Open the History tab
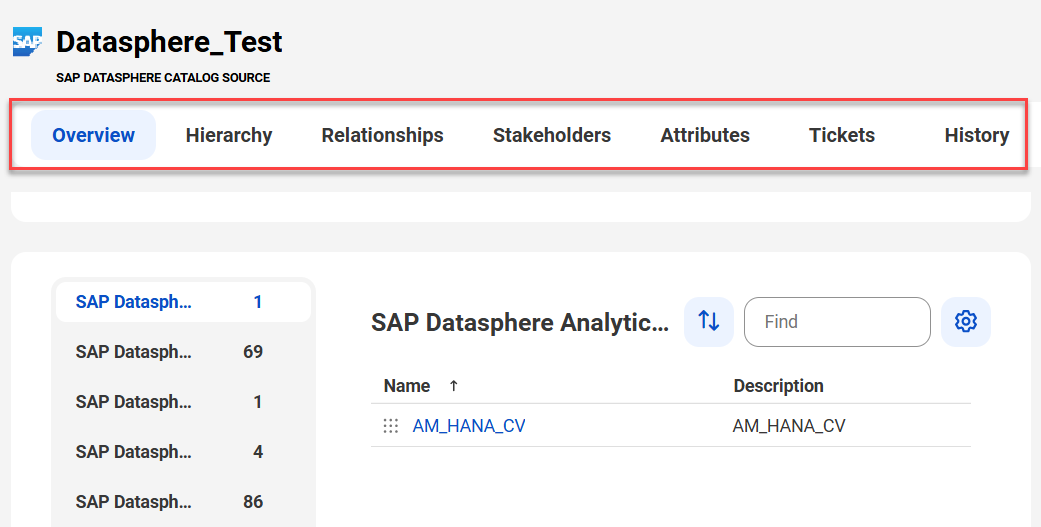The image size is (1041, 527). (x=977, y=135)
